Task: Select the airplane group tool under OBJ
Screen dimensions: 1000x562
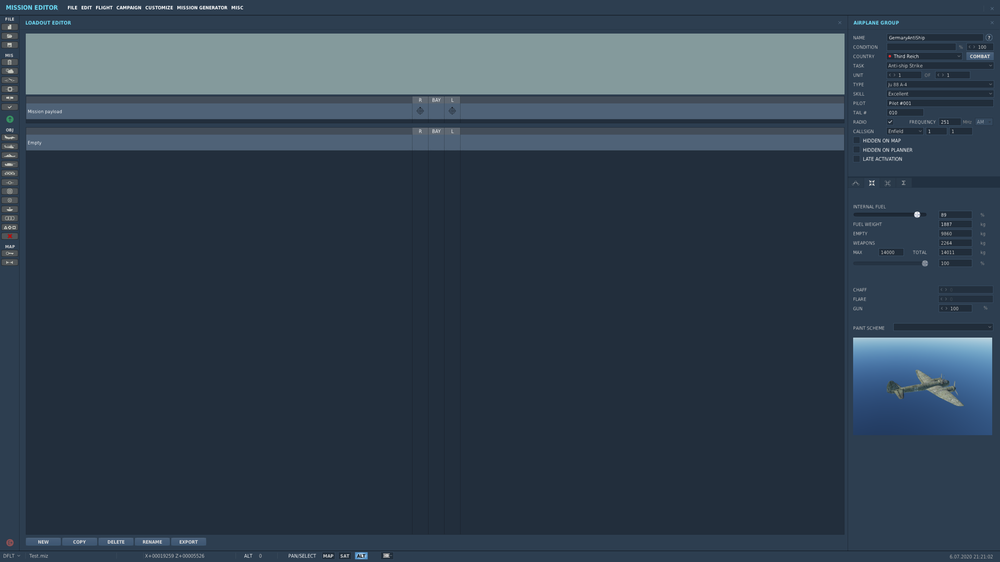Action: [10, 137]
